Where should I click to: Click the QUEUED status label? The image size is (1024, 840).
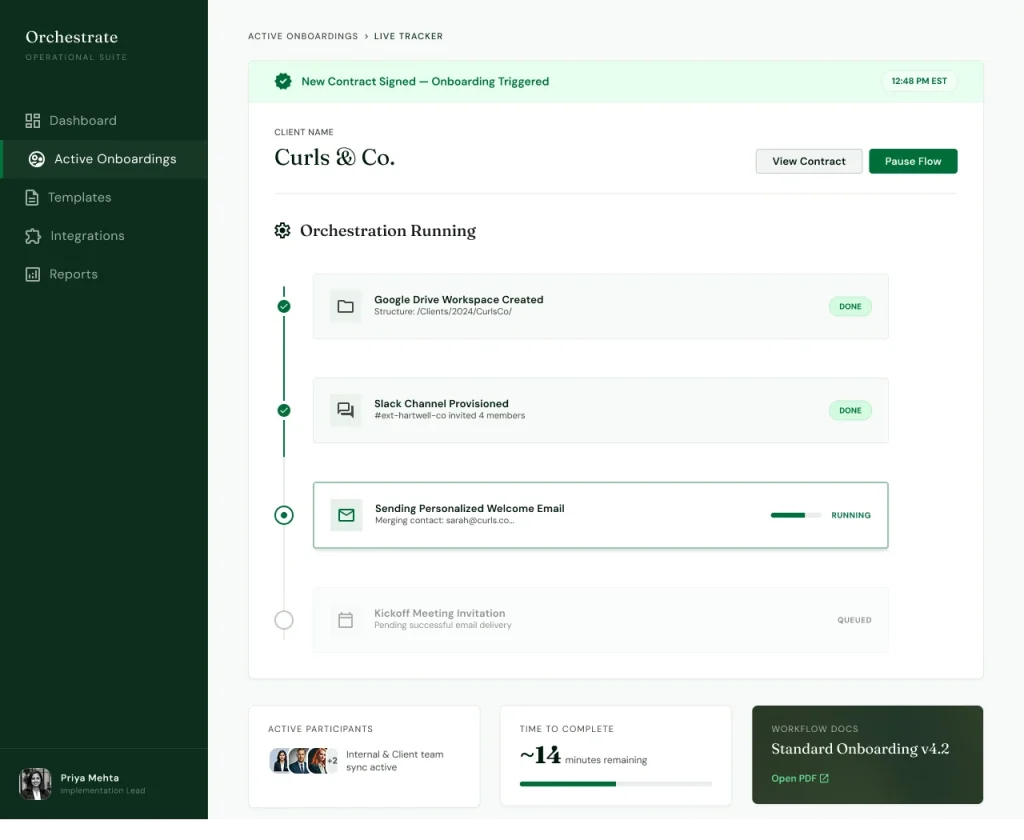pos(854,620)
